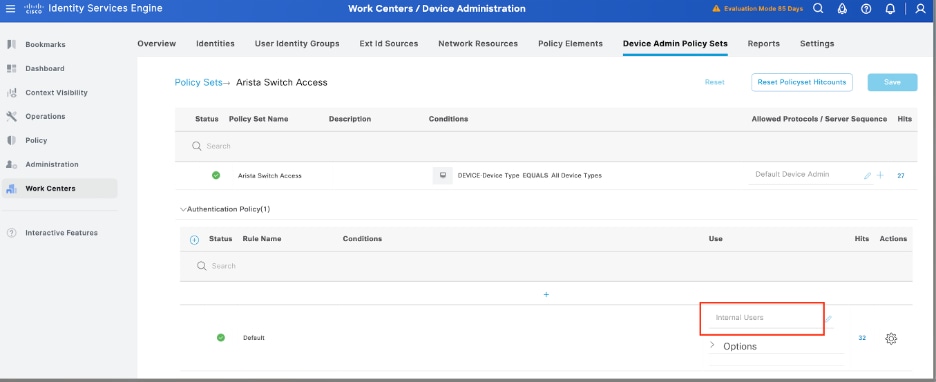
Task: Toggle status icon of Arista Switch Access policy
Action: [x=216, y=175]
